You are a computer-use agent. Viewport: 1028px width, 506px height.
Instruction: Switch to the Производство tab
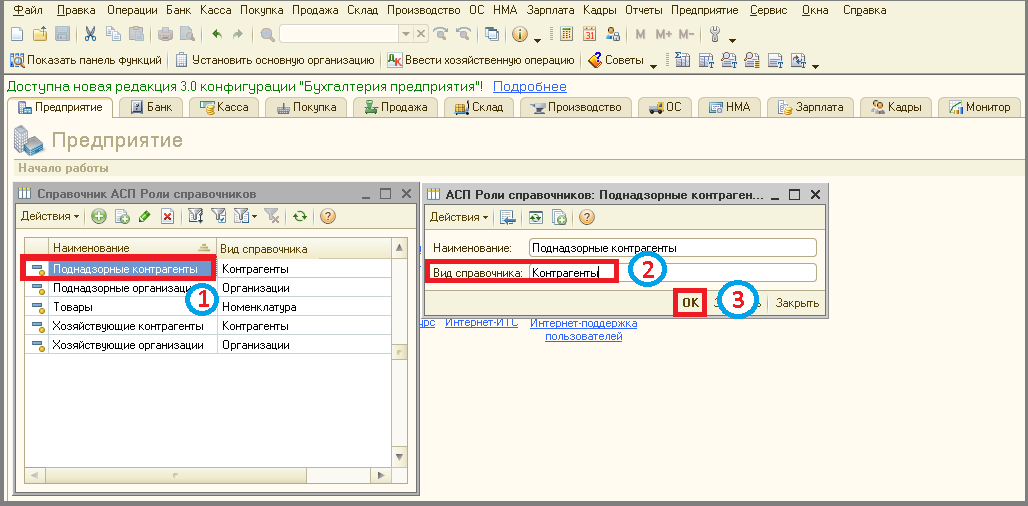[576, 107]
